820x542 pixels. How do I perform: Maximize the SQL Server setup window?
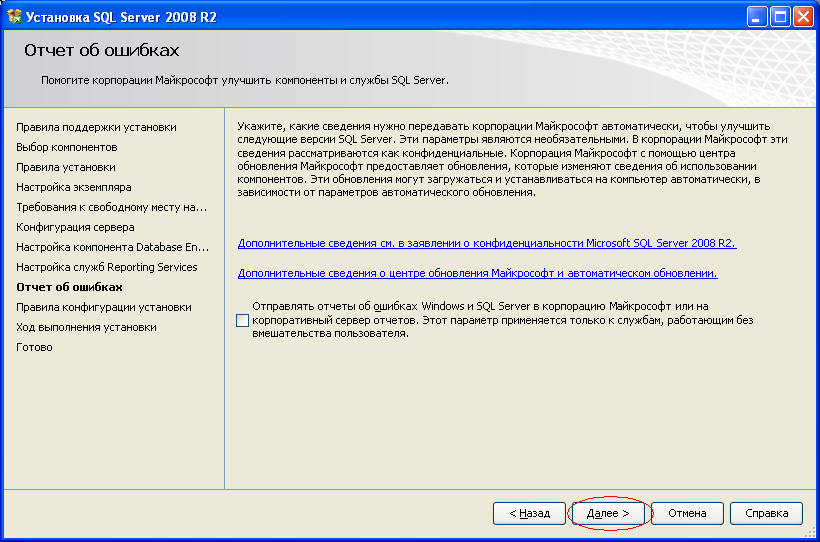click(x=780, y=17)
